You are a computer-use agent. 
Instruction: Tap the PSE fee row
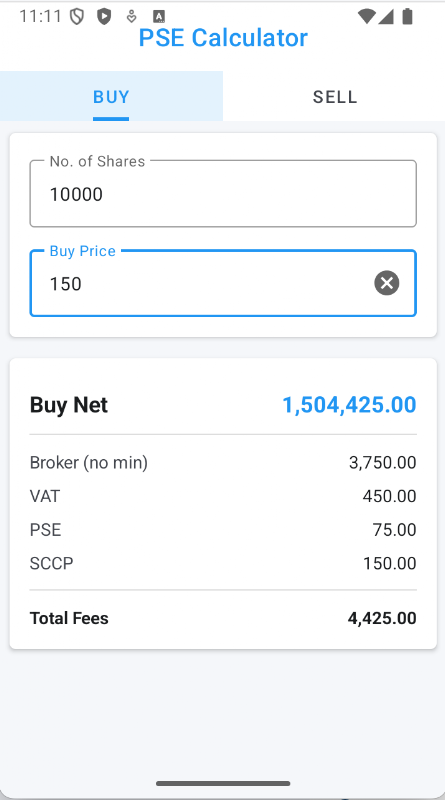(x=223, y=530)
